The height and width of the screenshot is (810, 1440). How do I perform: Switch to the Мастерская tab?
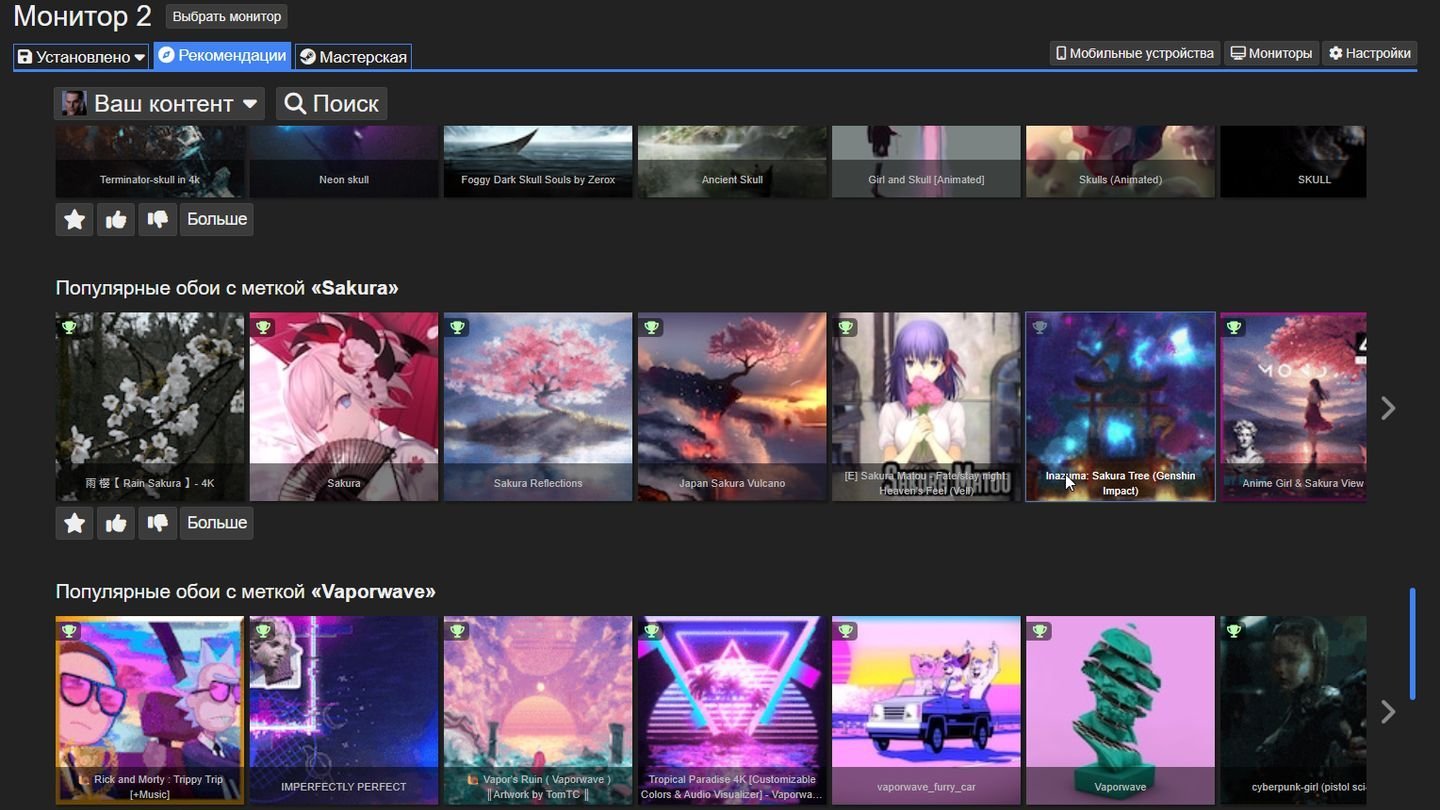[353, 57]
